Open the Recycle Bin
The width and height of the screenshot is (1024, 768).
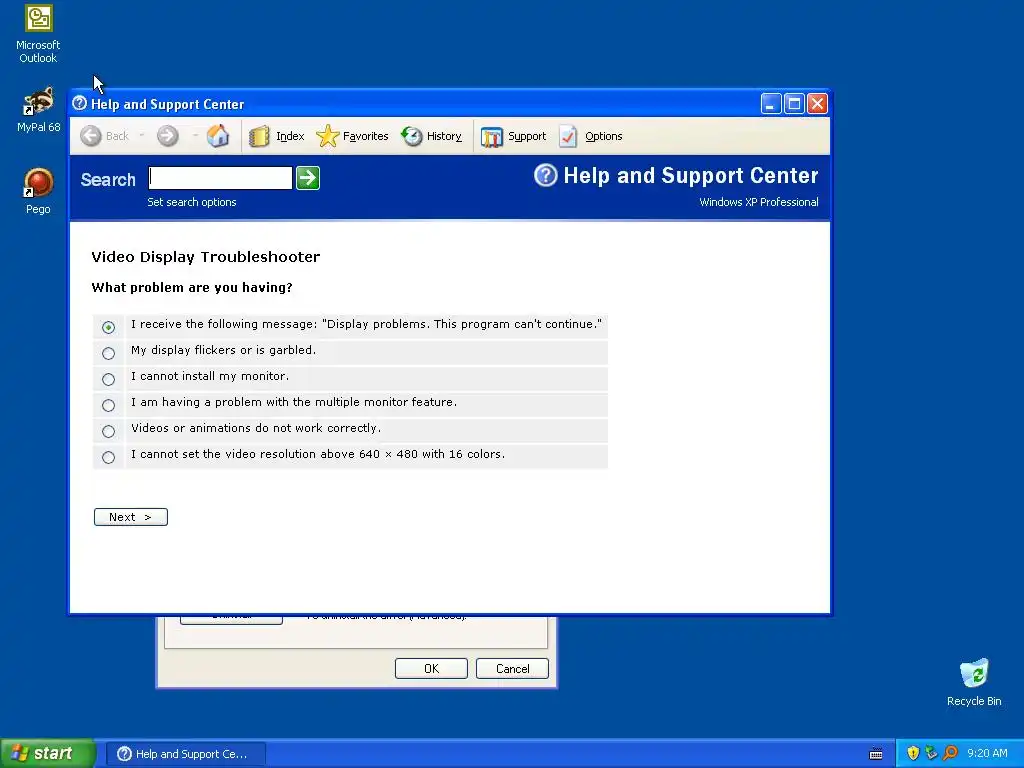(974, 682)
